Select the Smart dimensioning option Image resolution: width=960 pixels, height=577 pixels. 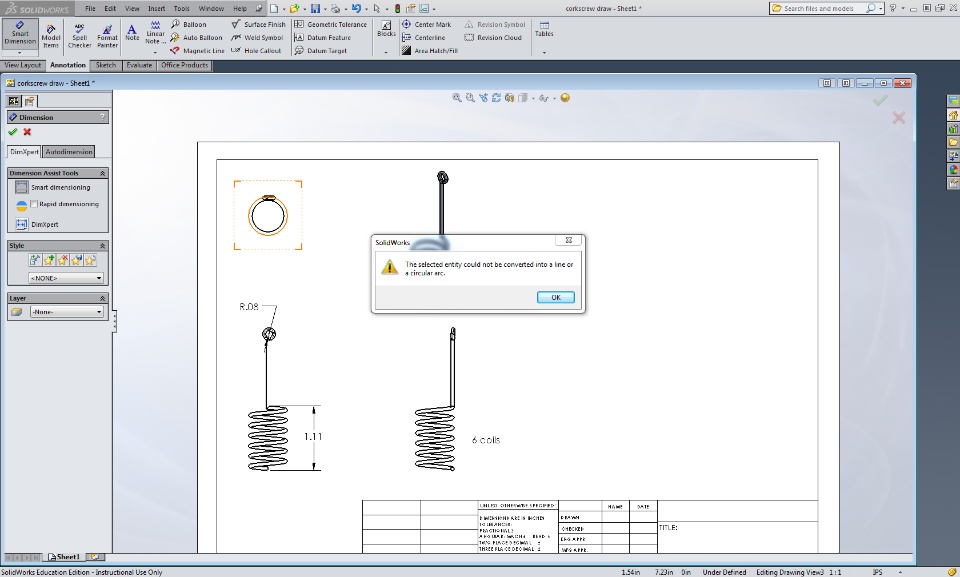tap(53, 187)
